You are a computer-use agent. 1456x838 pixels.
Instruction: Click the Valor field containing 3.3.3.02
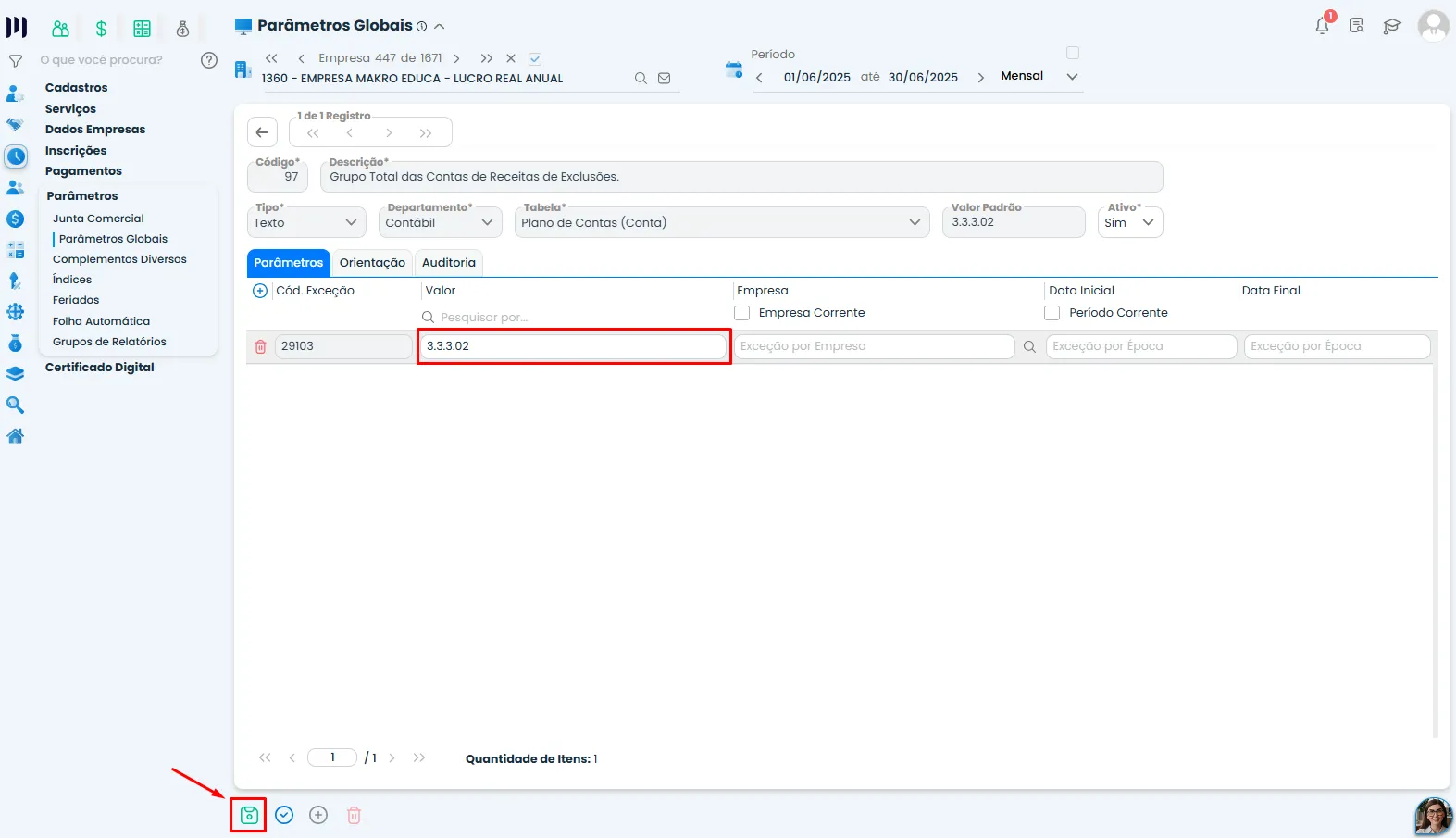[573, 346]
